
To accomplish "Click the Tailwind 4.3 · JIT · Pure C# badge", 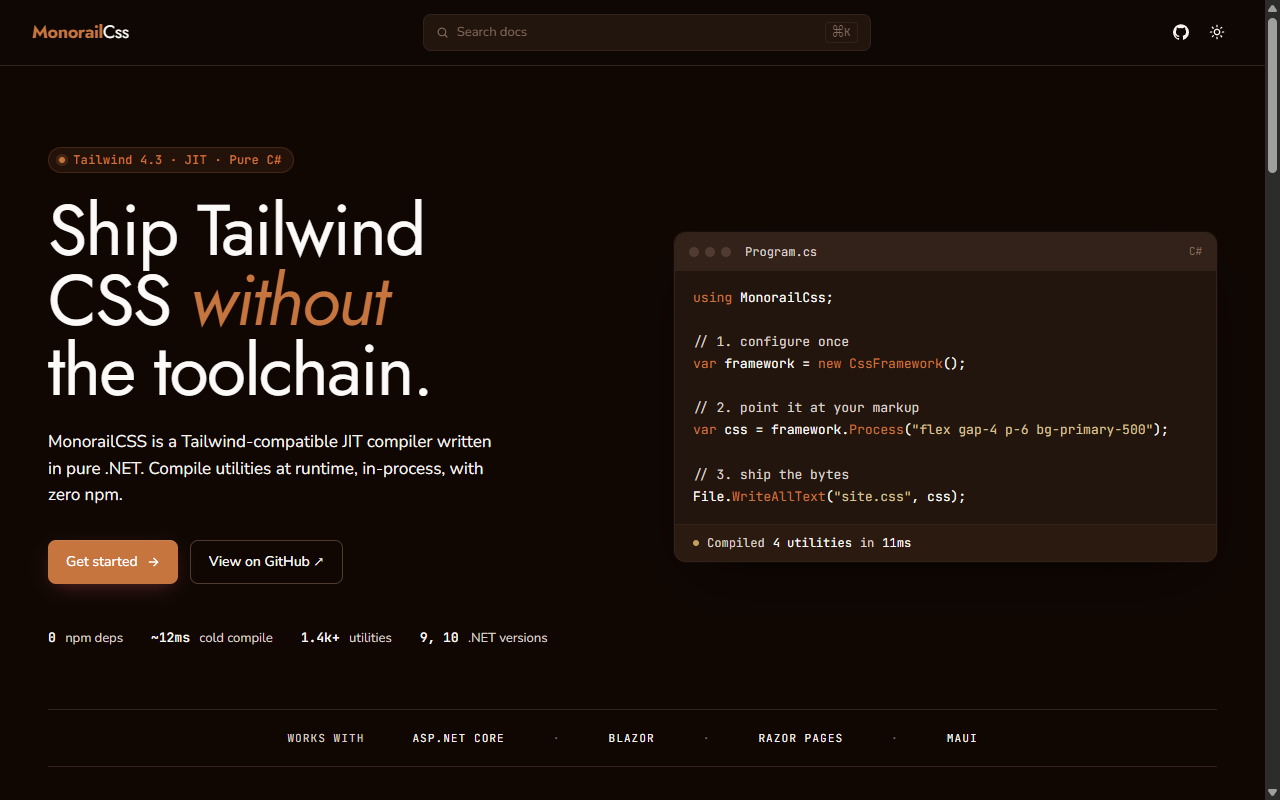I will pyautogui.click(x=171, y=160).
